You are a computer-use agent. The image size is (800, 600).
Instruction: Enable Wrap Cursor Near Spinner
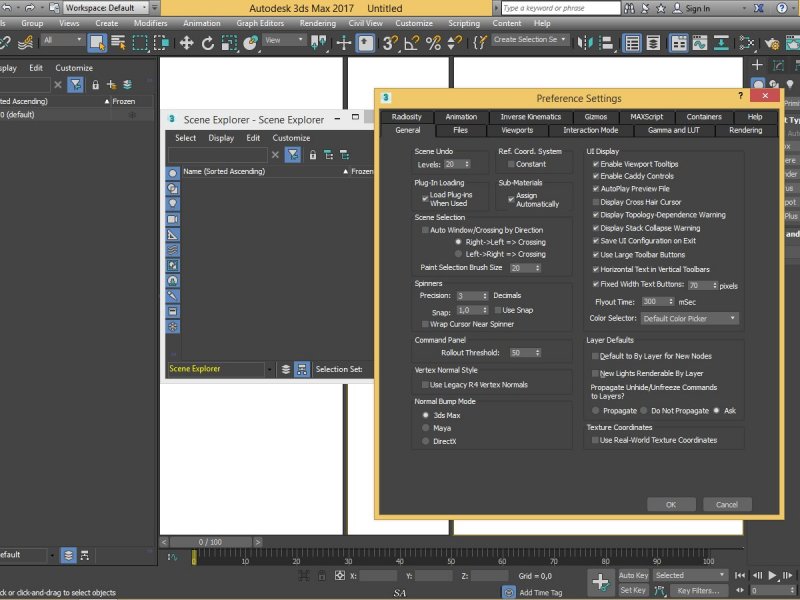[425, 324]
